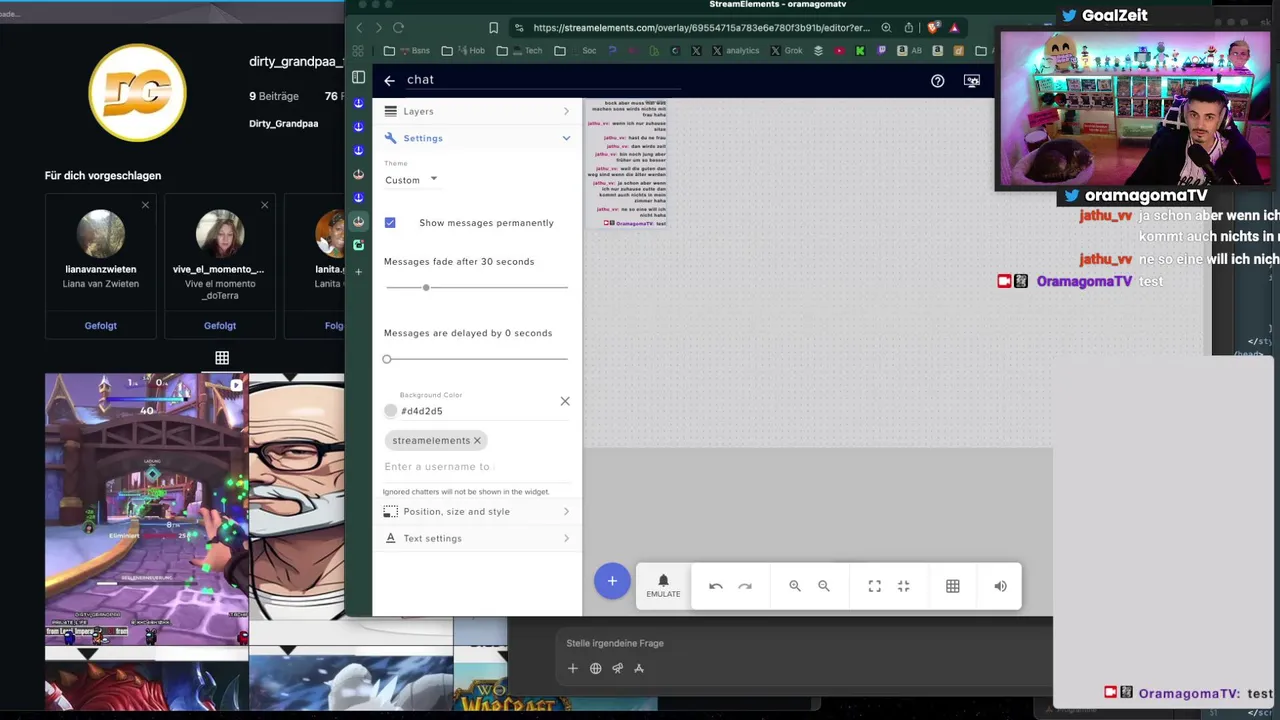Viewport: 1280px width, 720px height.
Task: Undo the last editor change
Action: [x=716, y=586]
